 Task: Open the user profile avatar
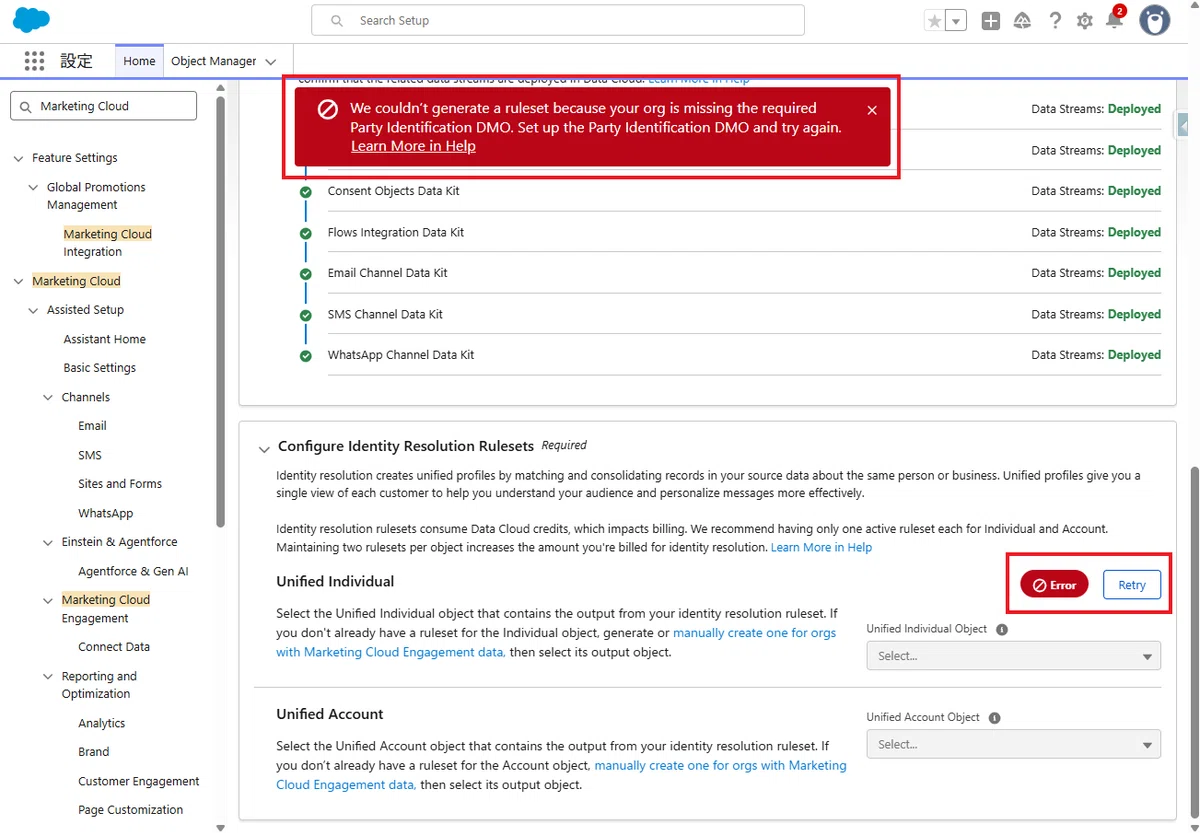(x=1155, y=20)
